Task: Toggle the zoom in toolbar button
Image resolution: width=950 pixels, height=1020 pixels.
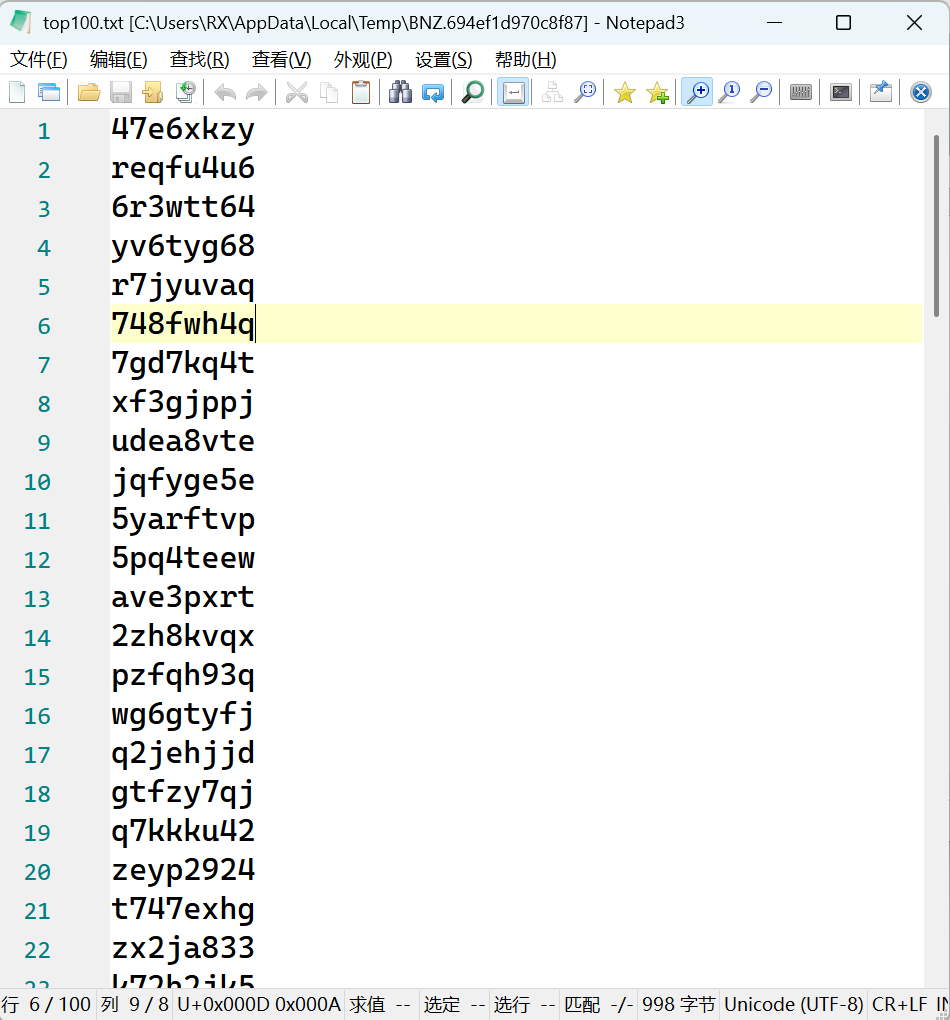Action: coord(696,93)
